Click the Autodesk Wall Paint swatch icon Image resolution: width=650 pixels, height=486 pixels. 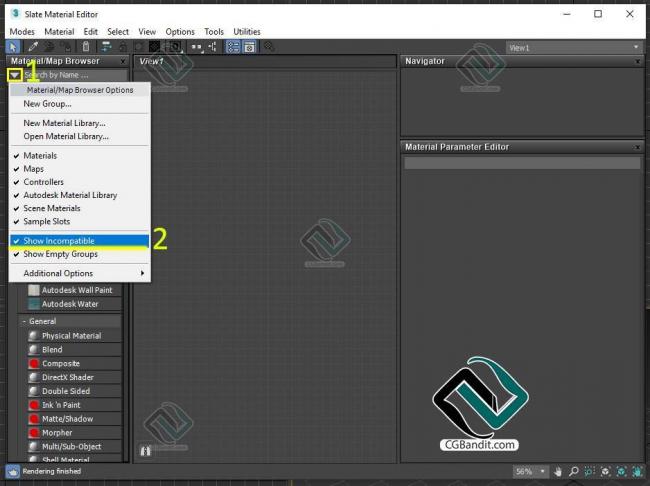(x=34, y=290)
